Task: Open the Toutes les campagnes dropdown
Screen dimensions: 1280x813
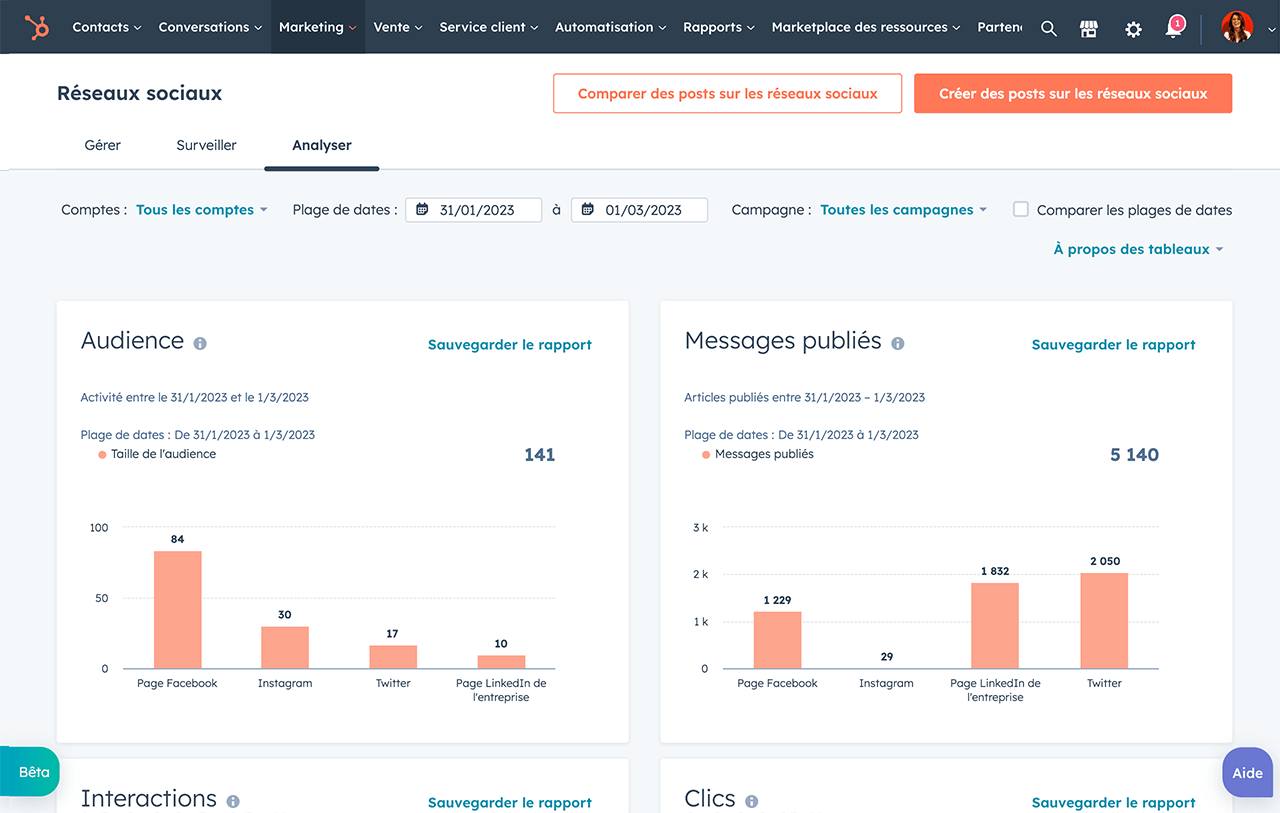Action: point(903,210)
